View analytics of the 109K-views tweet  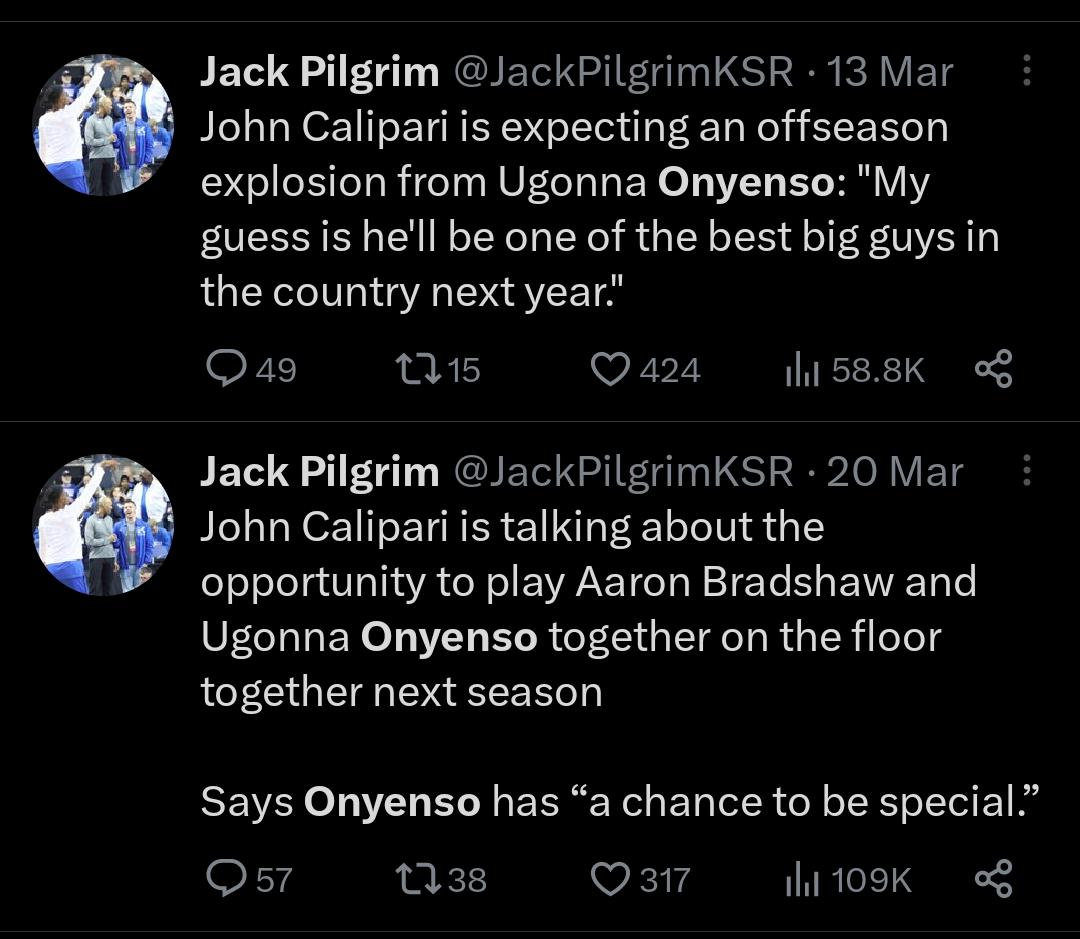pos(802,879)
